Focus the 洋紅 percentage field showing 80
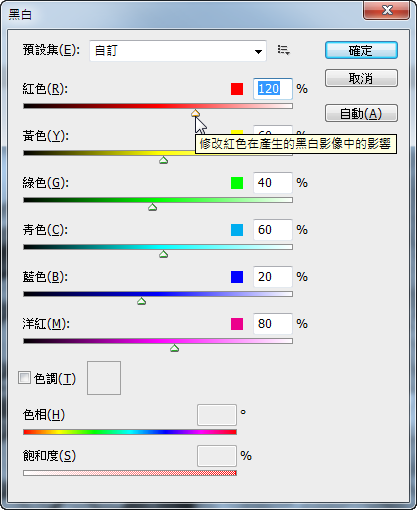This screenshot has height=510, width=417. [x=273, y=324]
